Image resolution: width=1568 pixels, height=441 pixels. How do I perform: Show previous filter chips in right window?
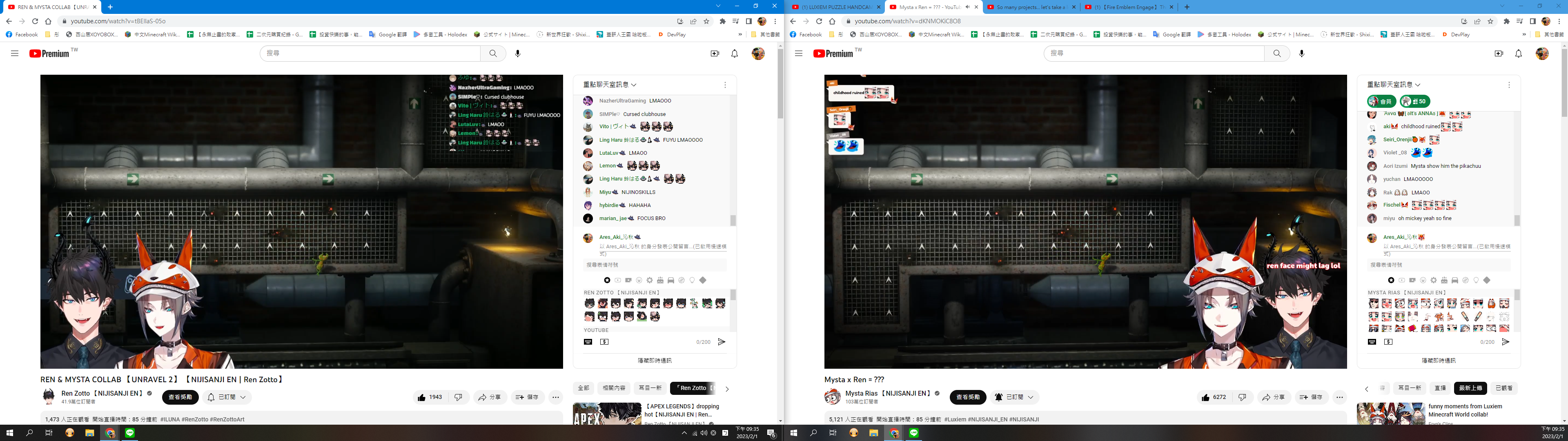point(1367,389)
